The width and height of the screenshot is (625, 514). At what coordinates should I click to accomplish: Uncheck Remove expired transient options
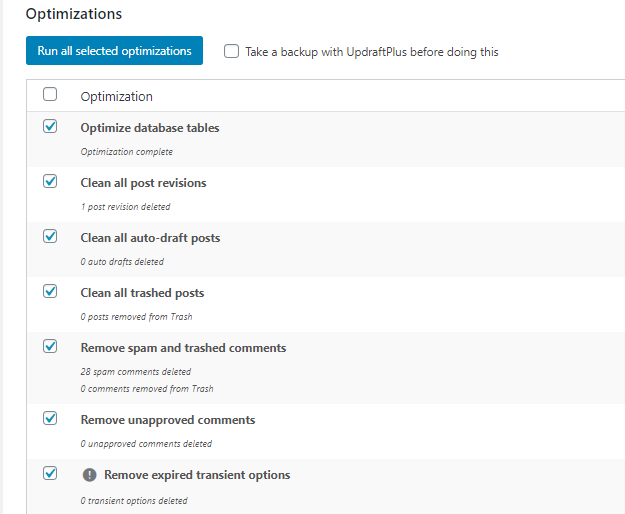[x=50, y=473]
